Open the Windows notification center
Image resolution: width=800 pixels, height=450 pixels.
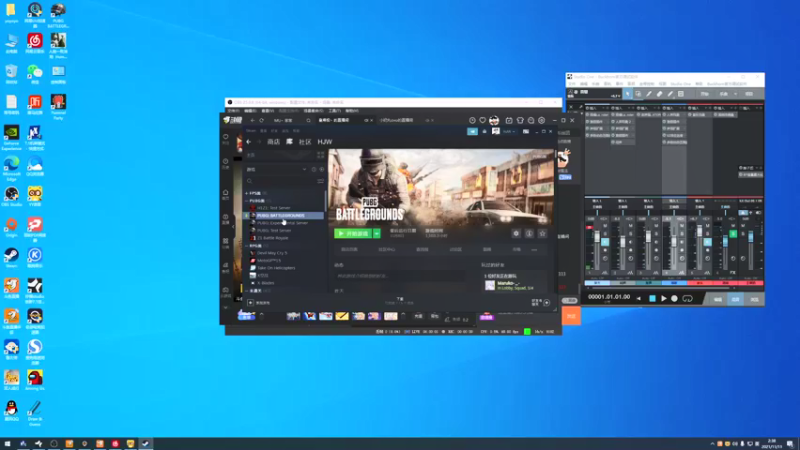(x=790, y=444)
